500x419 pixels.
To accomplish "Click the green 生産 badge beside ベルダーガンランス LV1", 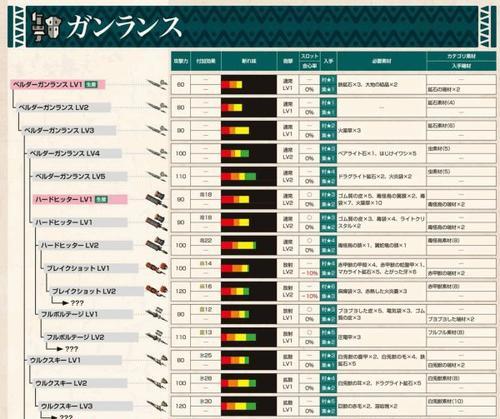I will click(91, 84).
